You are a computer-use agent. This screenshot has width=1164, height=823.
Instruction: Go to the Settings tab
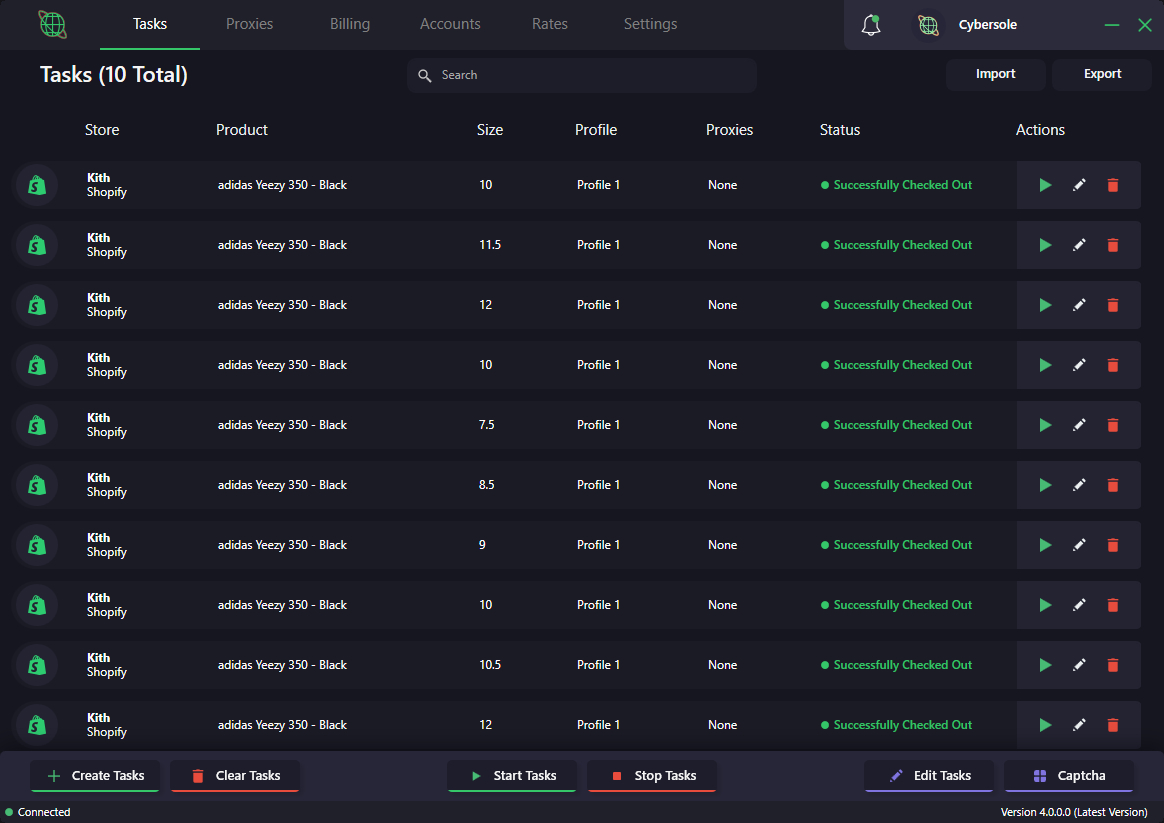(650, 24)
